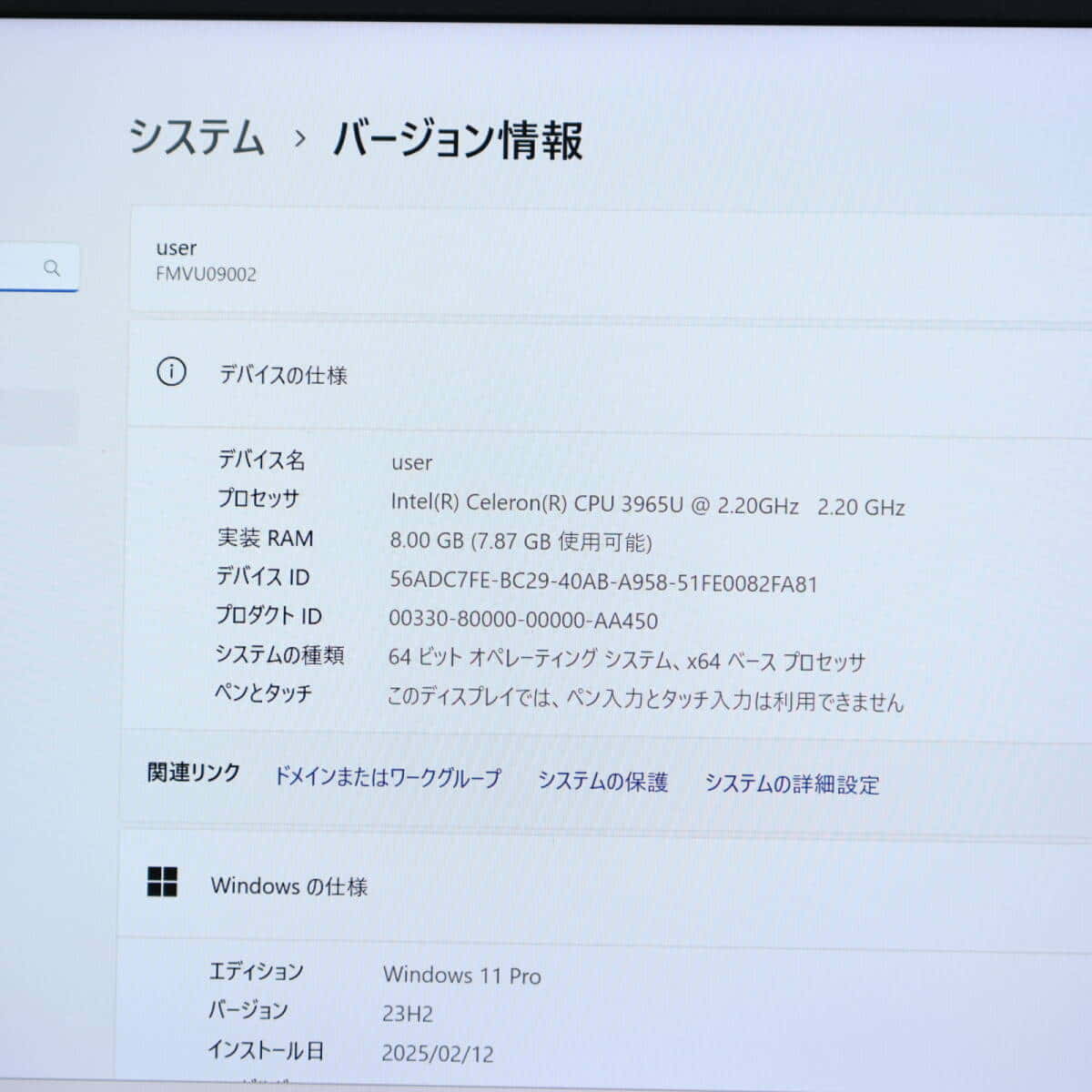Click device name value user in specs
The width and height of the screenshot is (1092, 1092).
(x=411, y=462)
